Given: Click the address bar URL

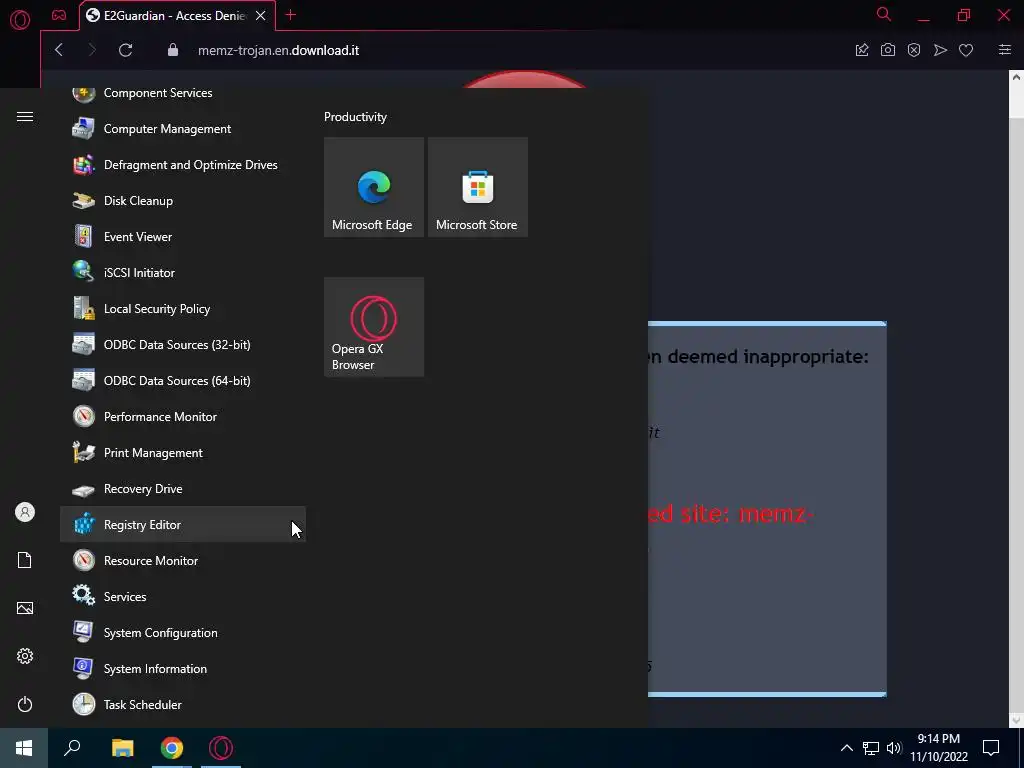Looking at the screenshot, I should coord(278,50).
